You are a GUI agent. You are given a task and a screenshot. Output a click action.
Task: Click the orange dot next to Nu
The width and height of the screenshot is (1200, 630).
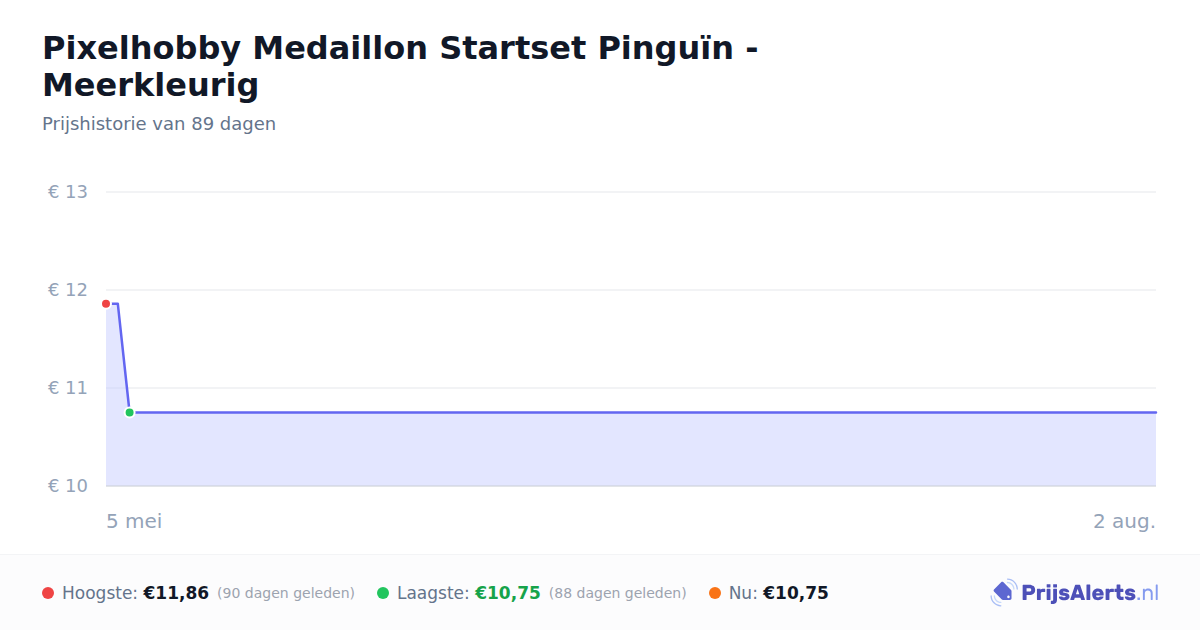click(x=715, y=593)
